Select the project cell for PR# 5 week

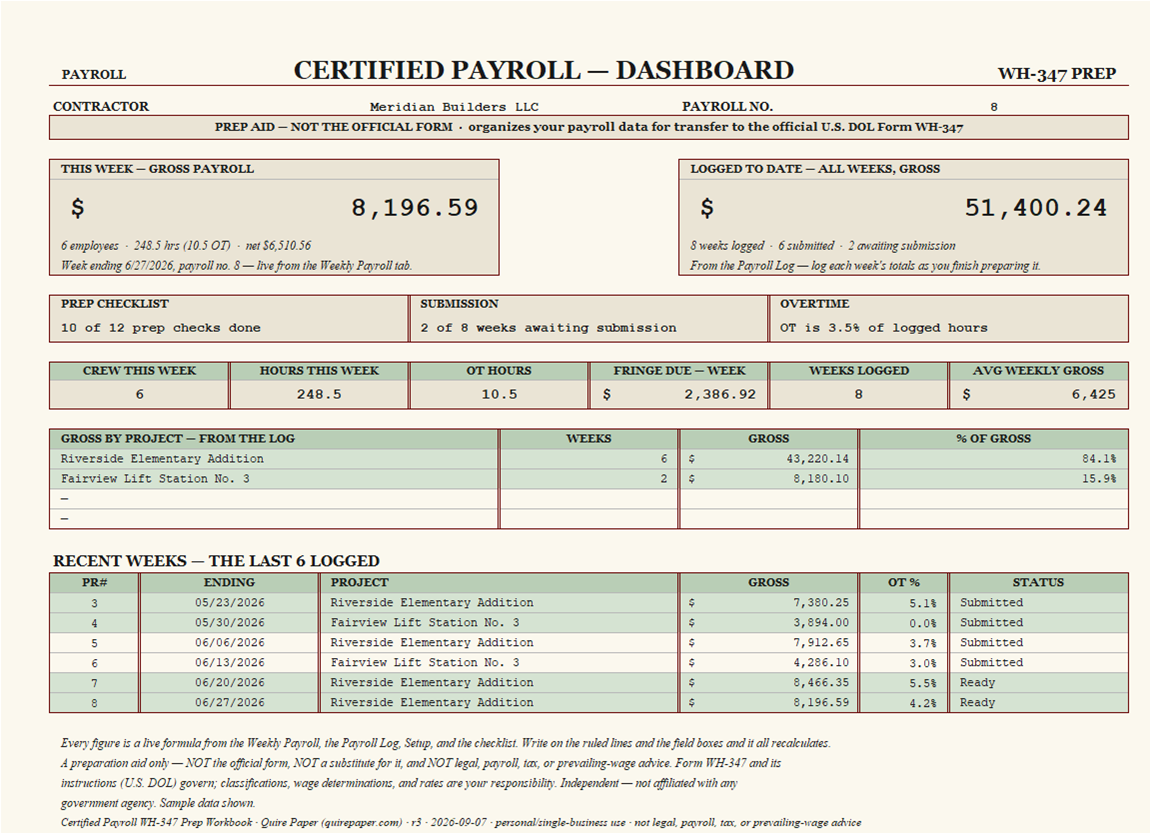[x=499, y=642]
